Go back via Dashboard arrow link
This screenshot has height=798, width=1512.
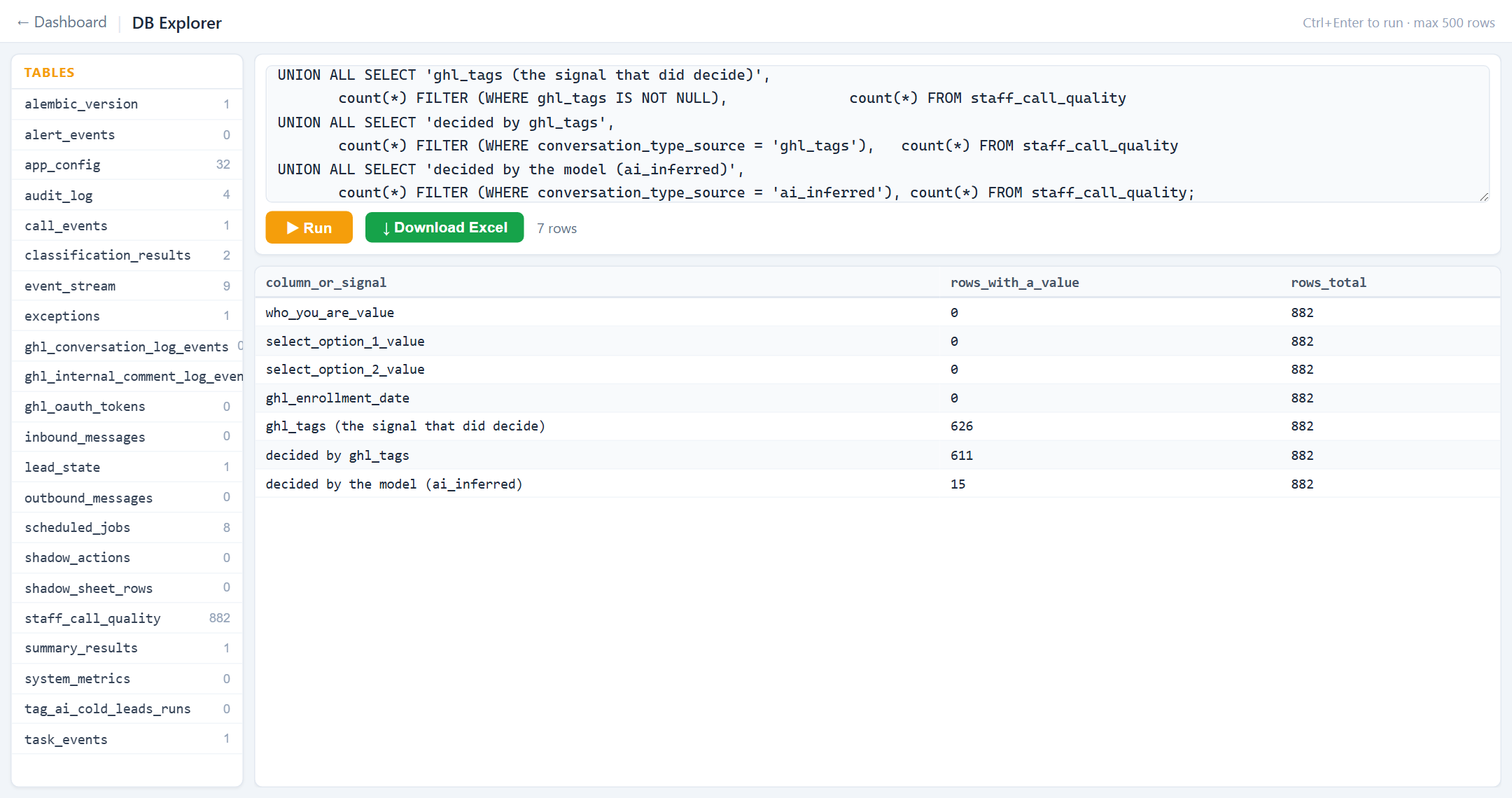62,22
